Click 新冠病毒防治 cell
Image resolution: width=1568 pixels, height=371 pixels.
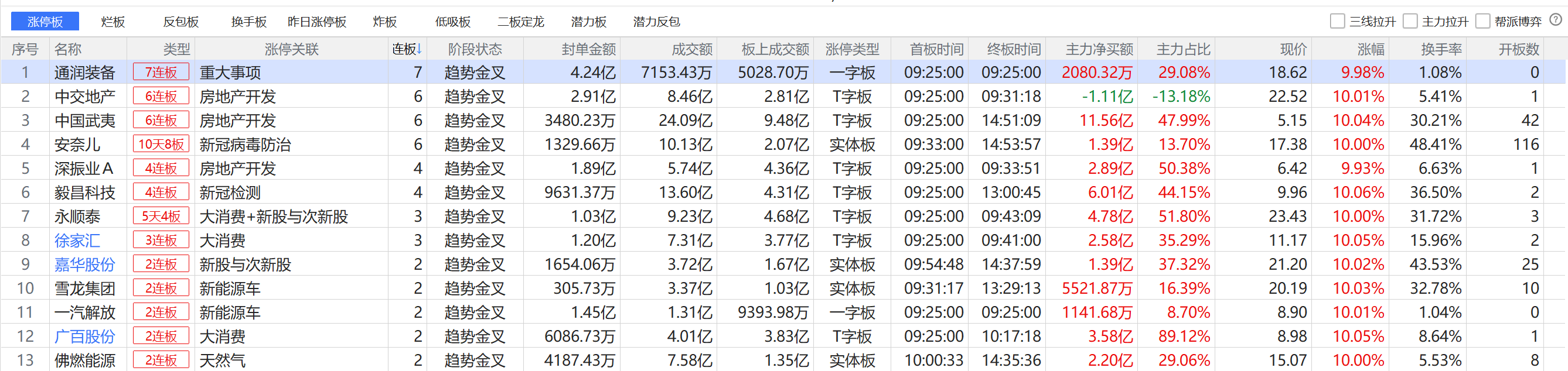coord(246,145)
